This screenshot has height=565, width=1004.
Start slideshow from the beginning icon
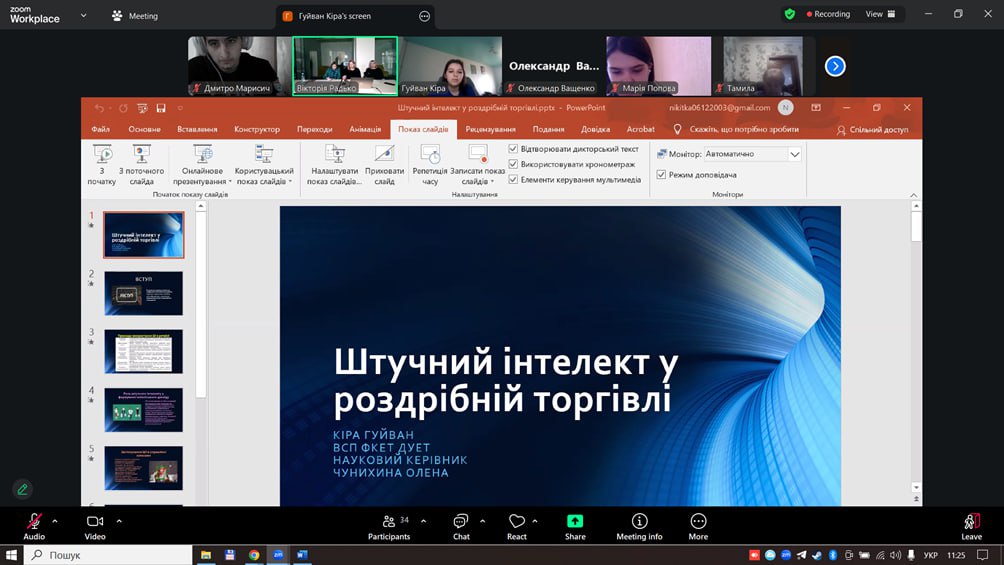(102, 155)
